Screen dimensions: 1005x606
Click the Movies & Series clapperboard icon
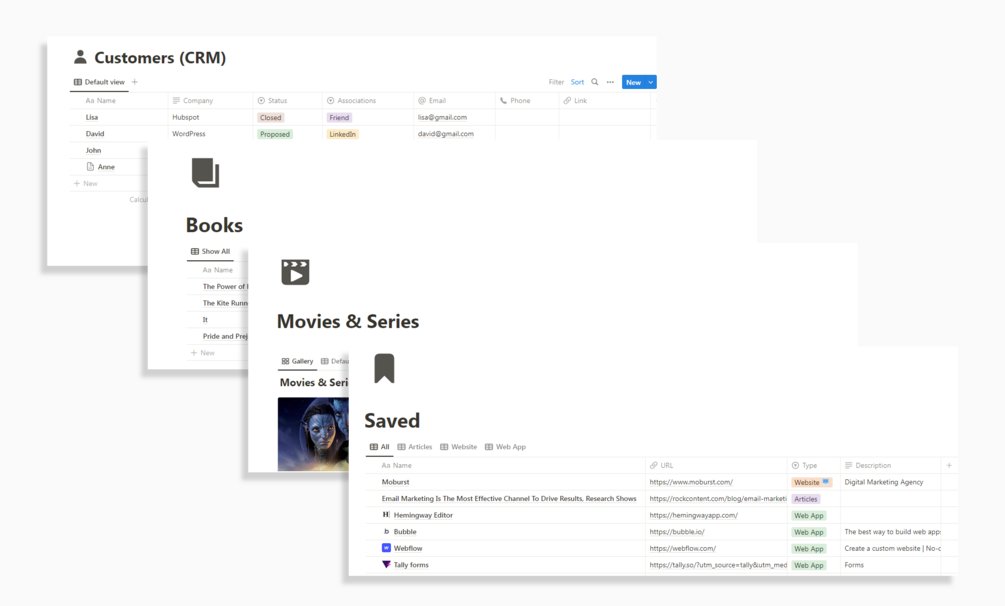(x=295, y=272)
